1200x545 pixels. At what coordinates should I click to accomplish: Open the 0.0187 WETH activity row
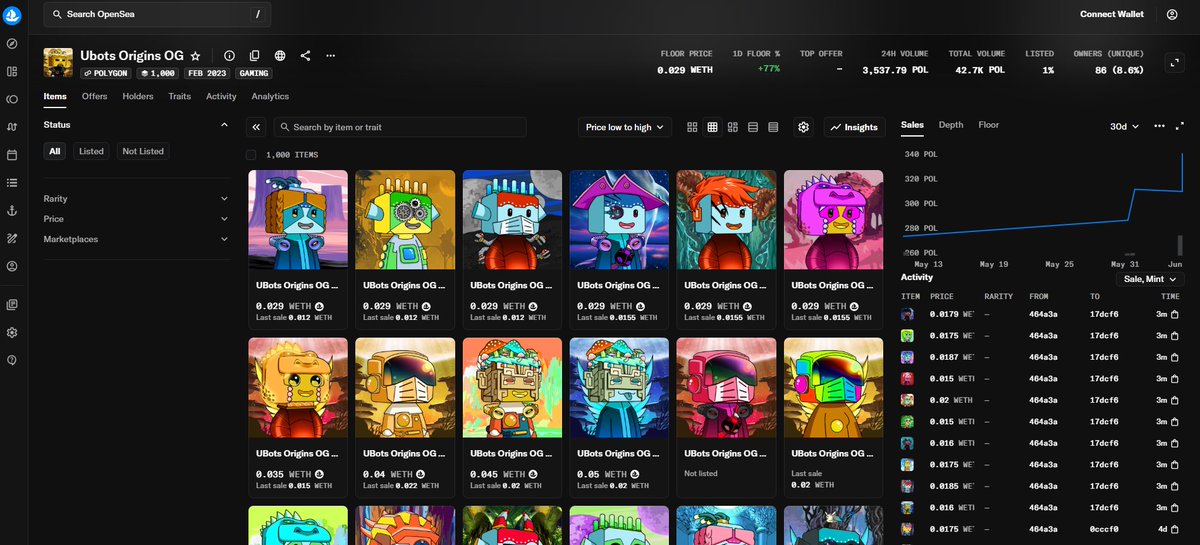[1042, 356]
